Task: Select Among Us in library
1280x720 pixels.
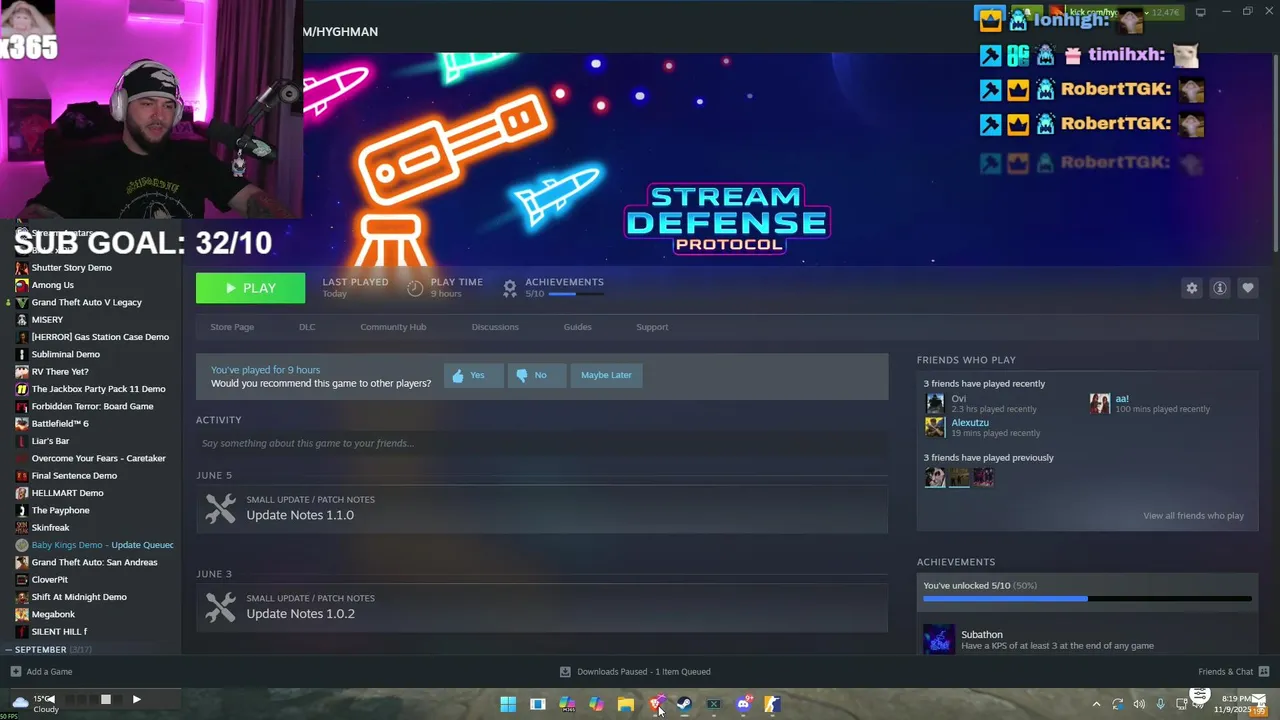Action: tap(52, 285)
